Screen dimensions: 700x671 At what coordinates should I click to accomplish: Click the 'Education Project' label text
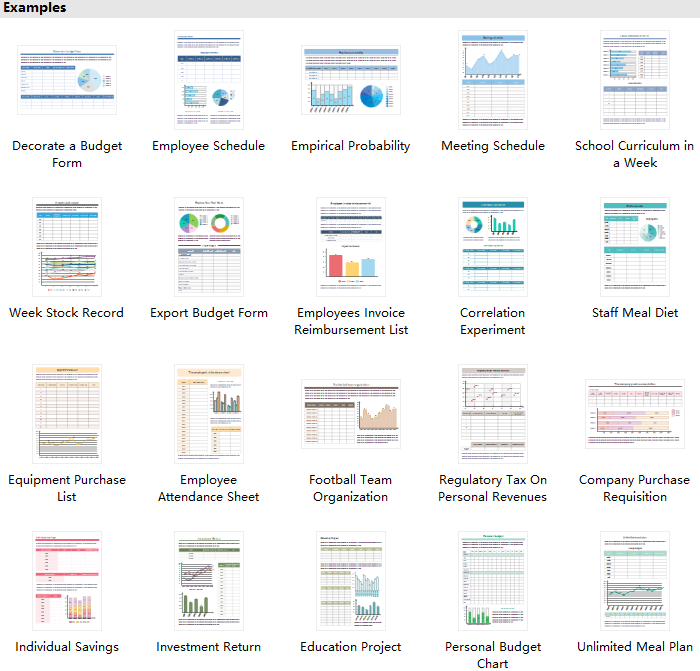point(350,647)
